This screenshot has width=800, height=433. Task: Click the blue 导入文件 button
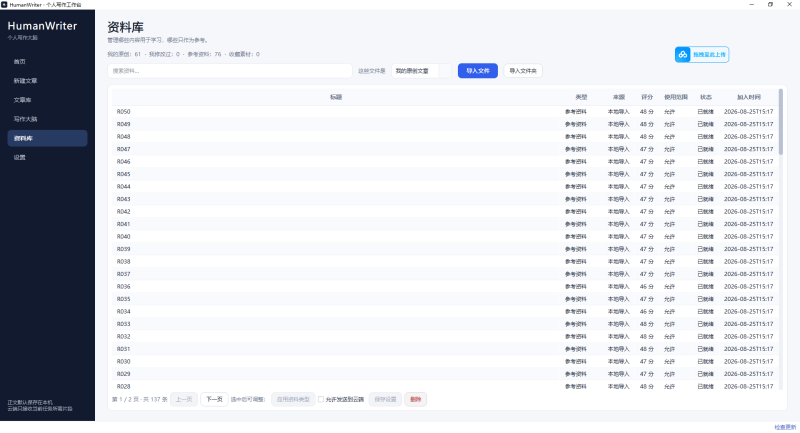[478, 71]
